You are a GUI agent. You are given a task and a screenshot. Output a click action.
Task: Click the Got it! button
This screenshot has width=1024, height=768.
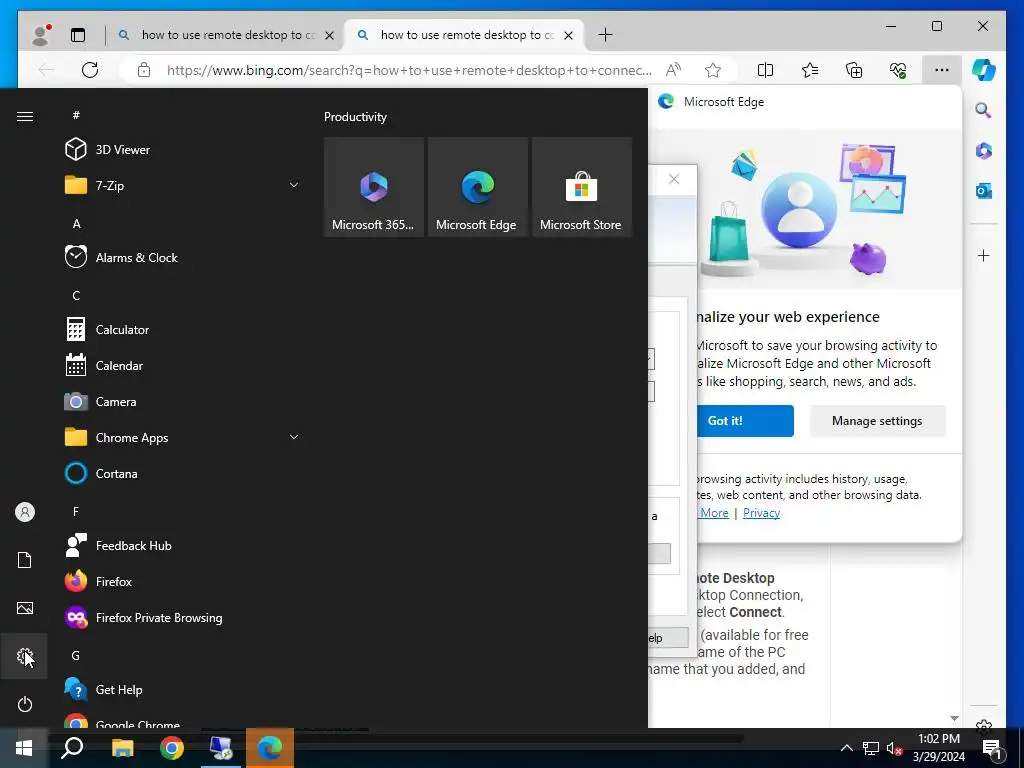tap(744, 421)
